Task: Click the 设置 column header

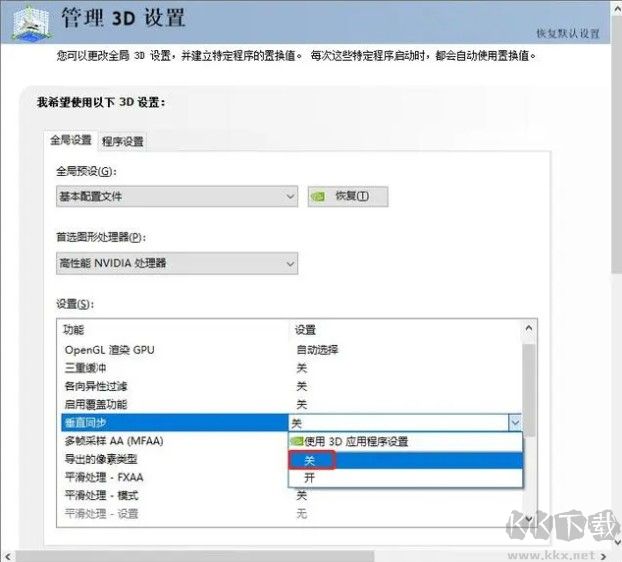Action: [305, 330]
